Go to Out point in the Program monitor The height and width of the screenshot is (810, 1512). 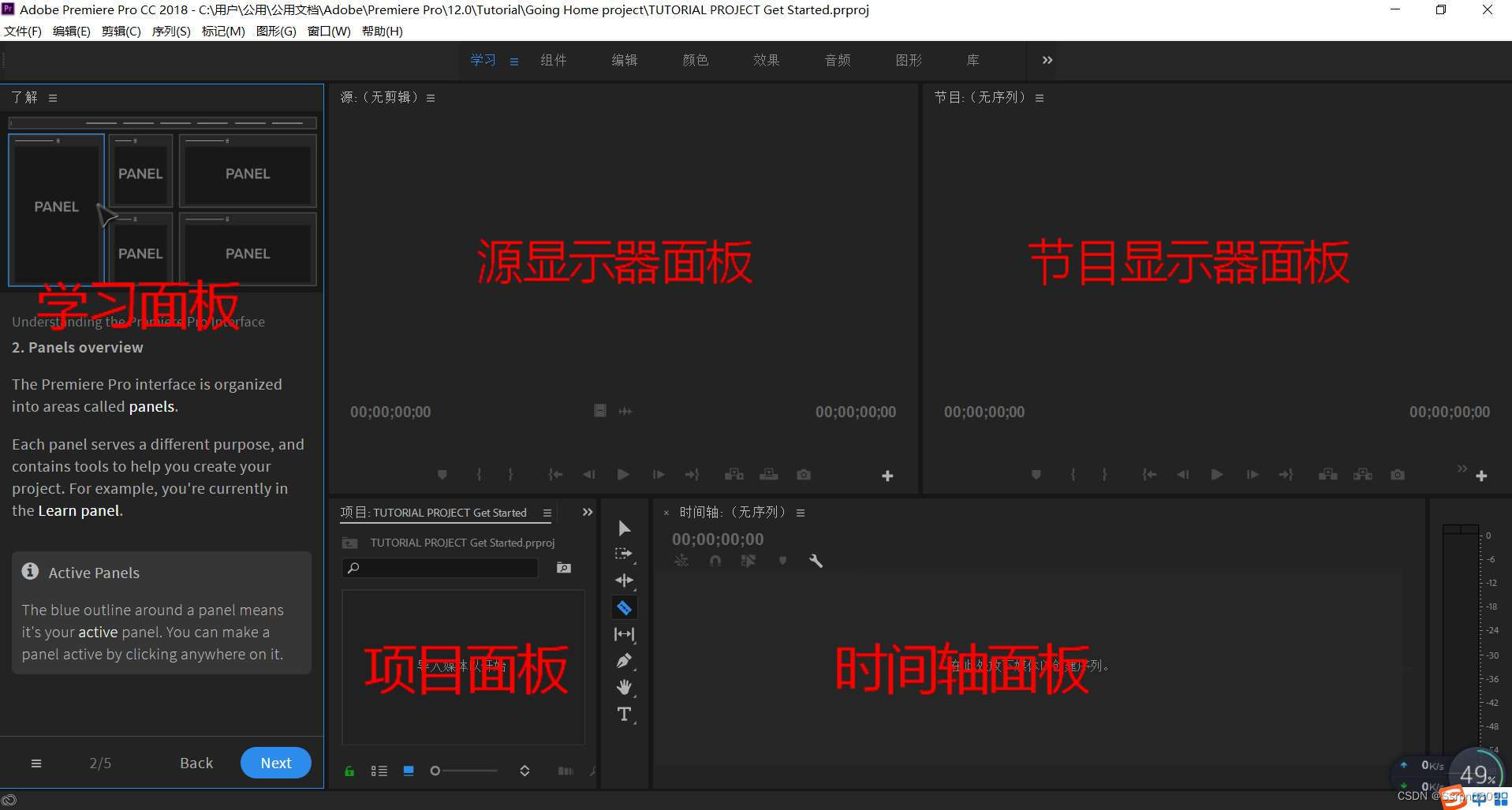click(x=1286, y=475)
